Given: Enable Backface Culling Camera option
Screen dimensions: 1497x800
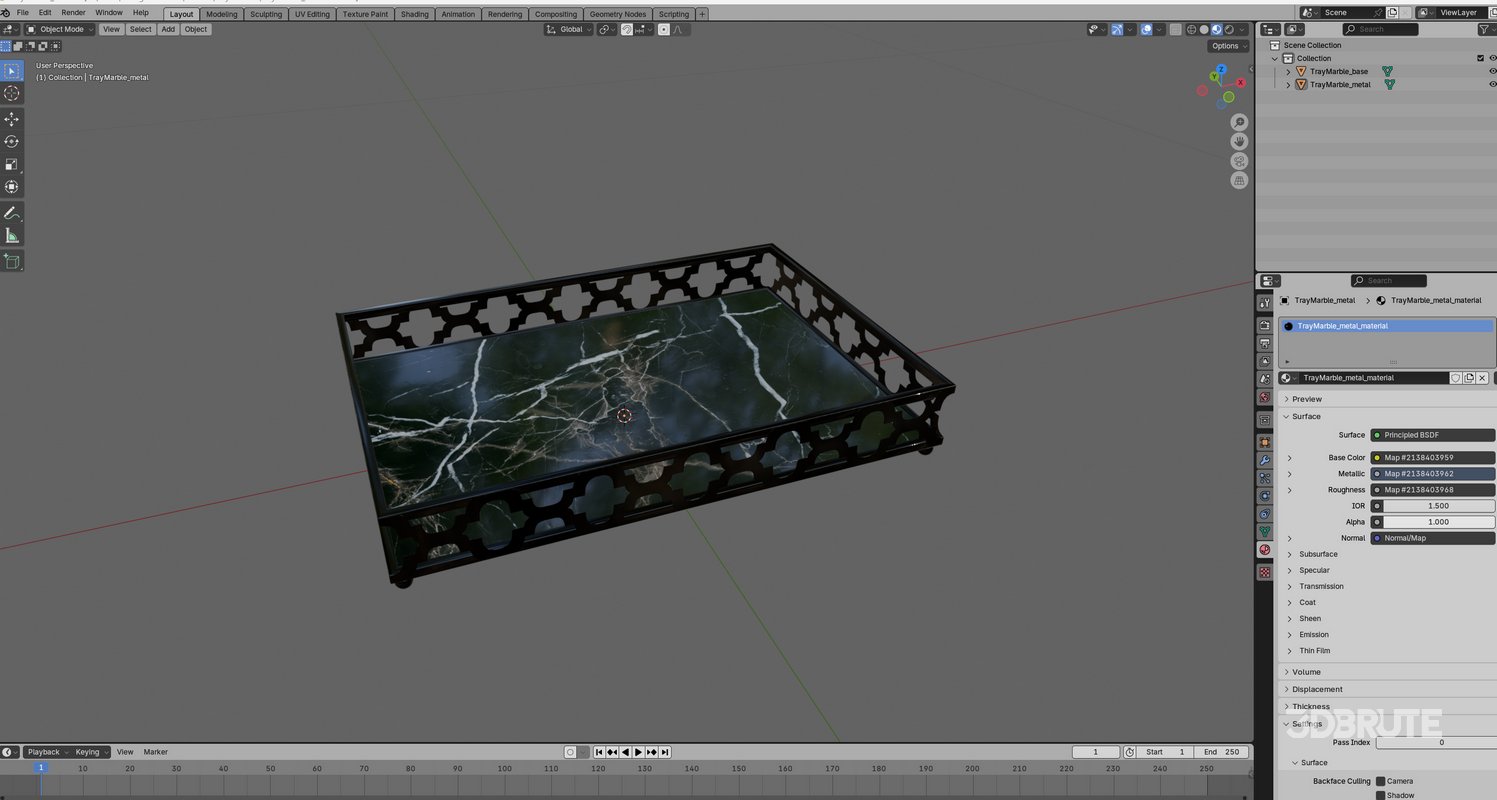Looking at the screenshot, I should 1381,781.
